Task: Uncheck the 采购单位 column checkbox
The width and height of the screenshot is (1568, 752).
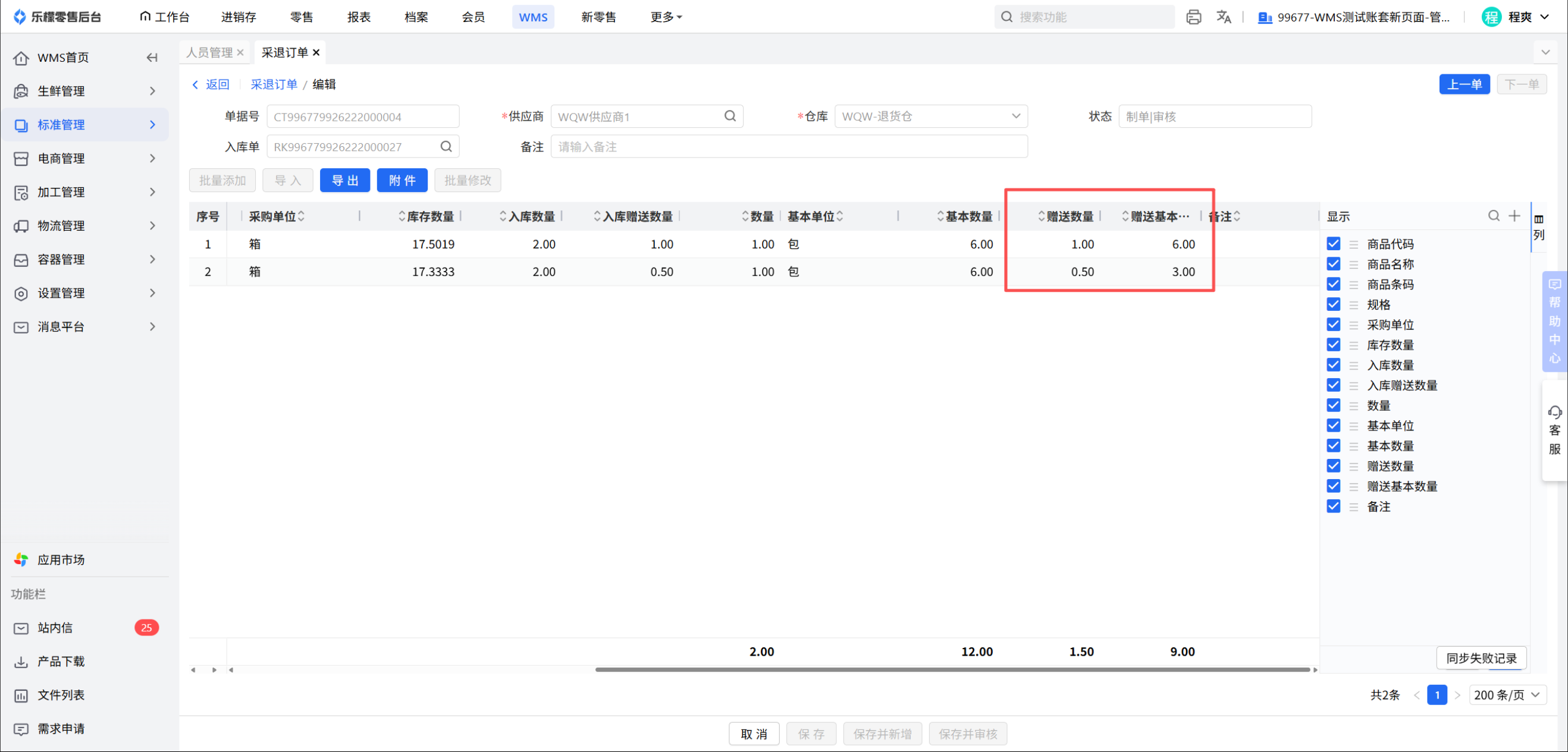Action: point(1334,325)
